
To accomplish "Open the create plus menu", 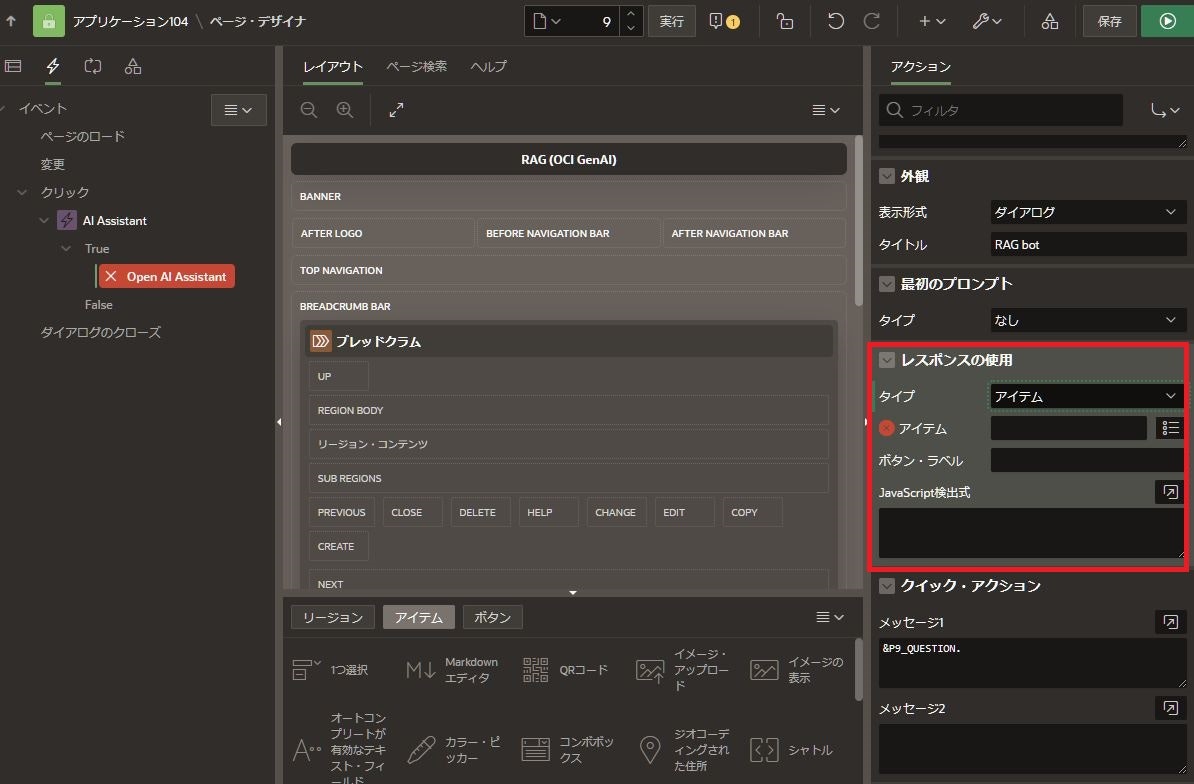I will [931, 21].
